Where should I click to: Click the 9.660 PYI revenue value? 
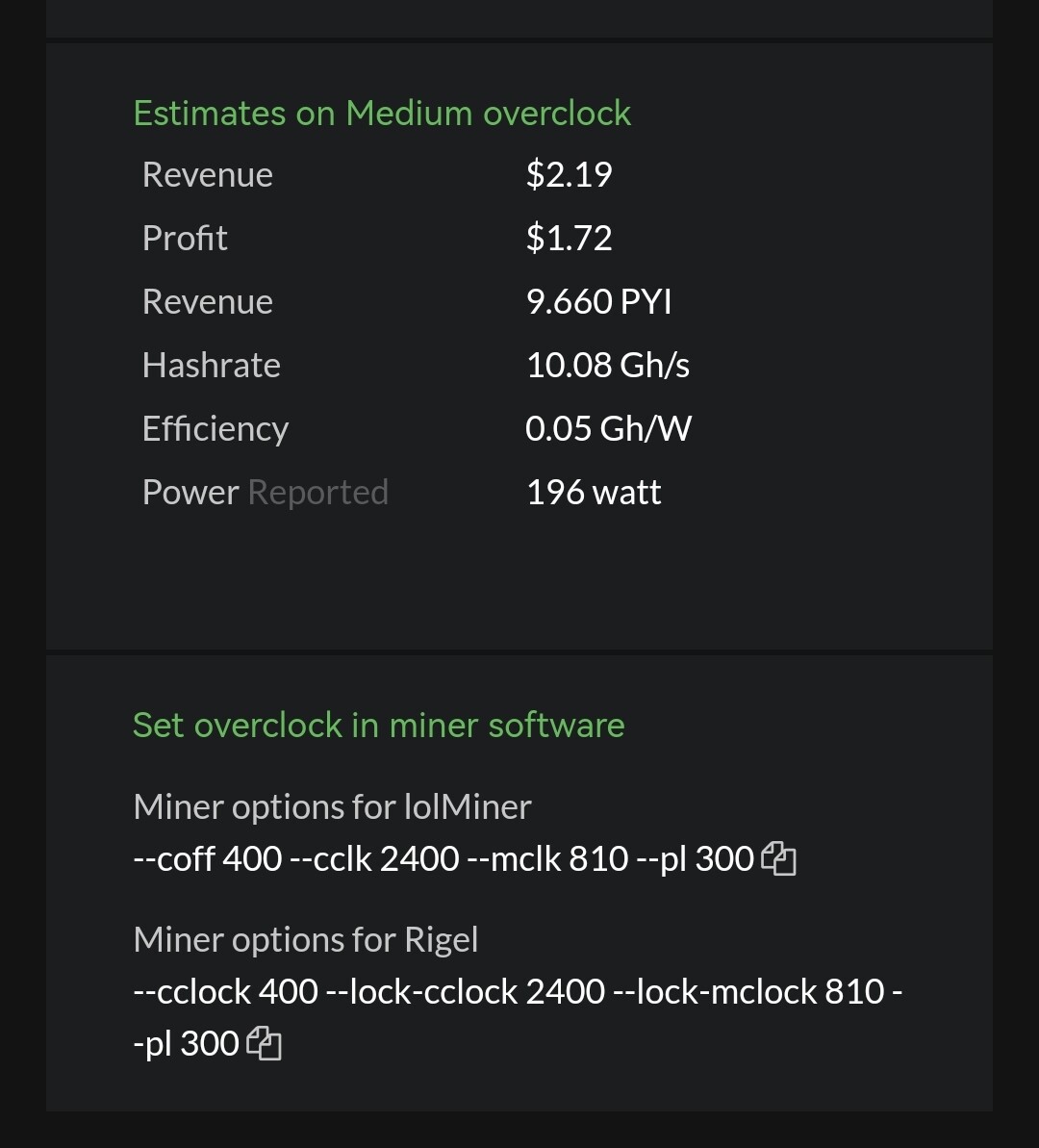[x=599, y=301]
